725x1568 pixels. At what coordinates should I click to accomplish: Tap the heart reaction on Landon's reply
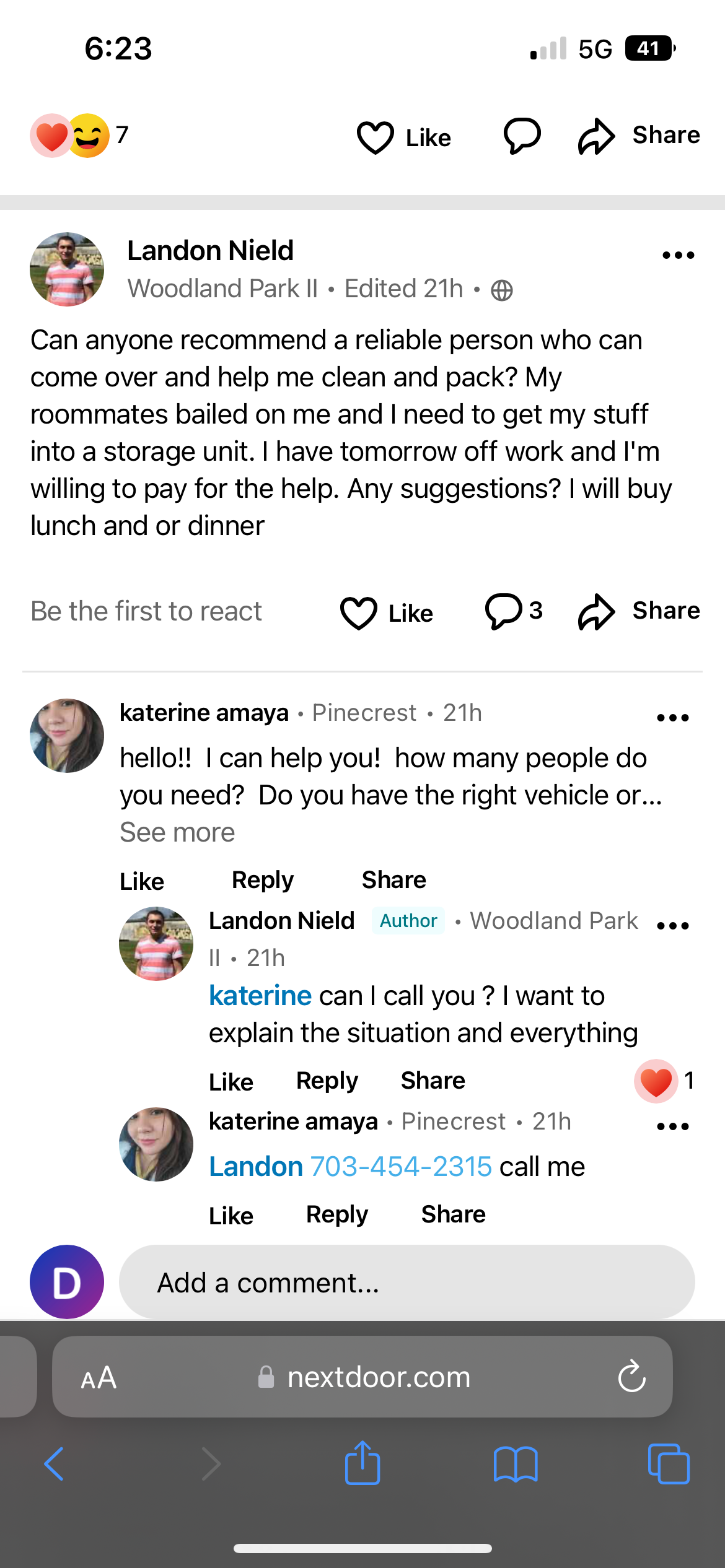coord(656,1079)
